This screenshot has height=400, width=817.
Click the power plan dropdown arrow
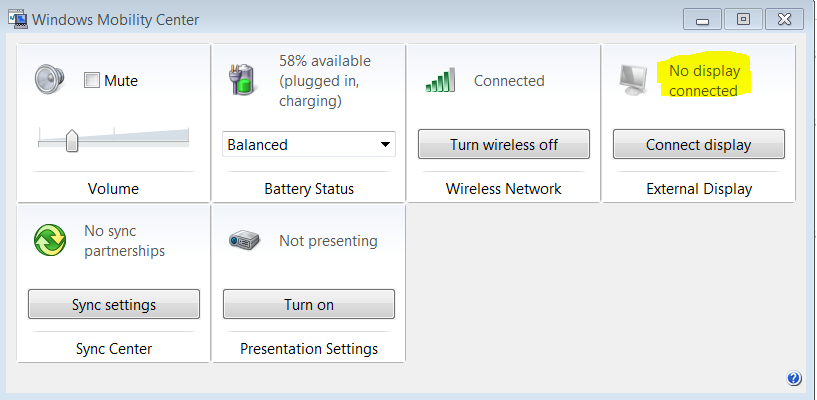tap(385, 144)
